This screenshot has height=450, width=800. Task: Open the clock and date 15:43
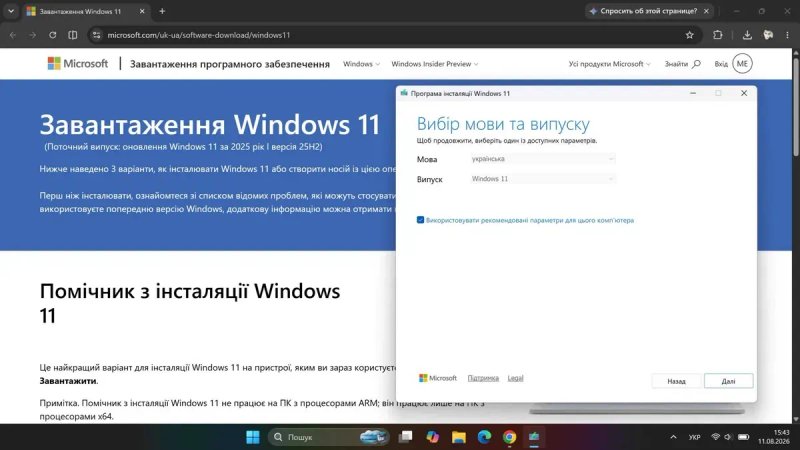click(773, 437)
